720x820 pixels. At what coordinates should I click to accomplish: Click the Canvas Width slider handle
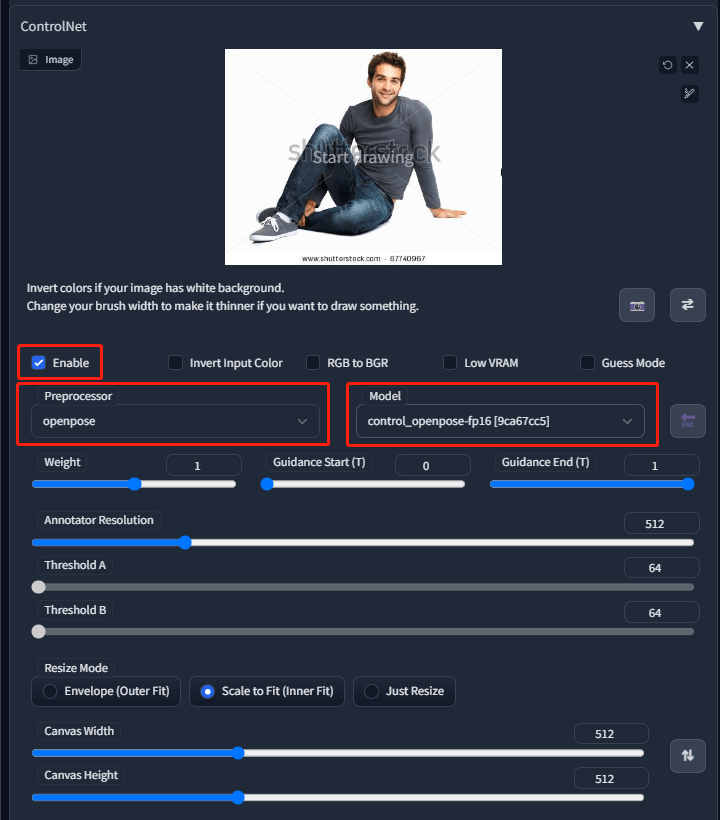238,753
